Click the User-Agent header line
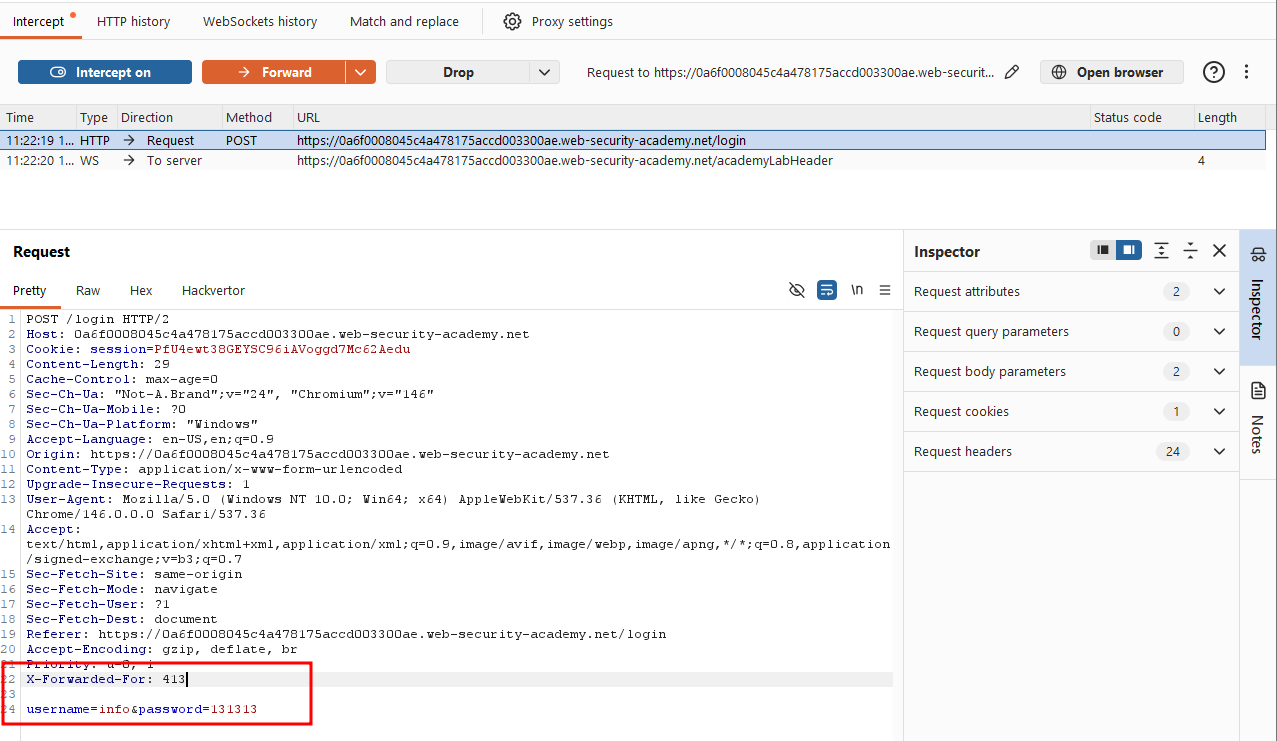1277x741 pixels. click(393, 506)
